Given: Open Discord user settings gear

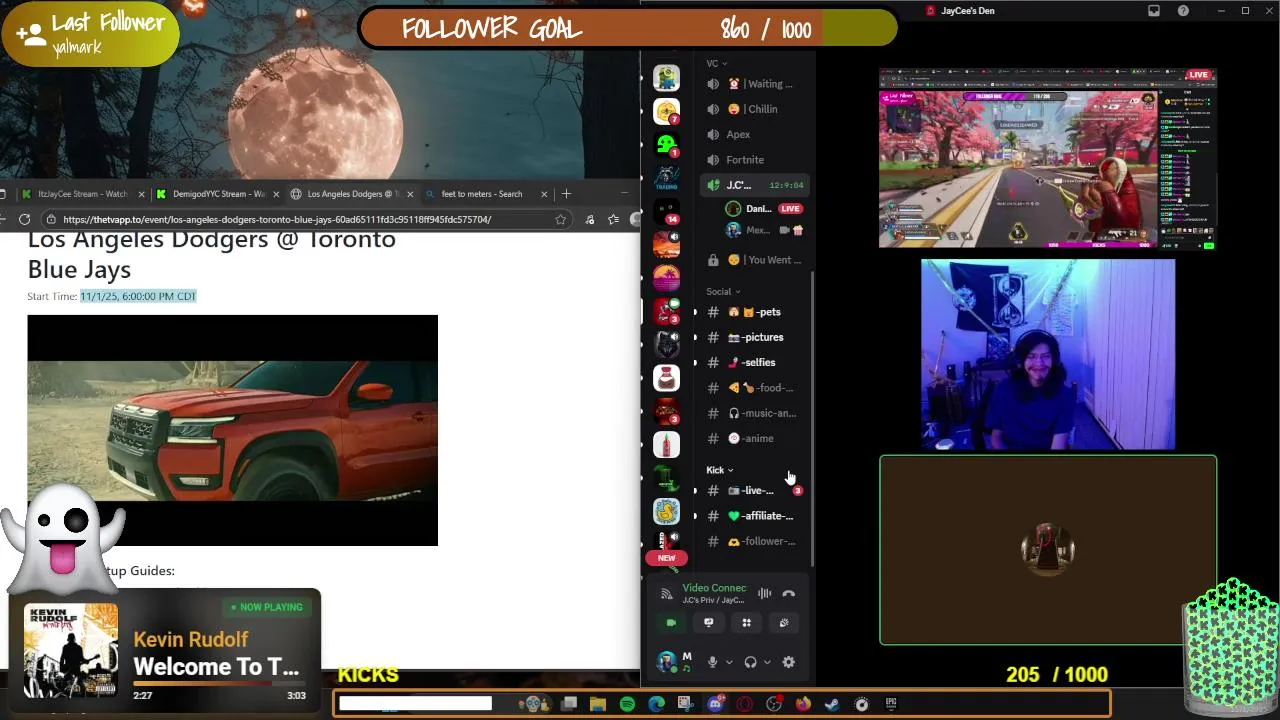Looking at the screenshot, I should point(788,662).
